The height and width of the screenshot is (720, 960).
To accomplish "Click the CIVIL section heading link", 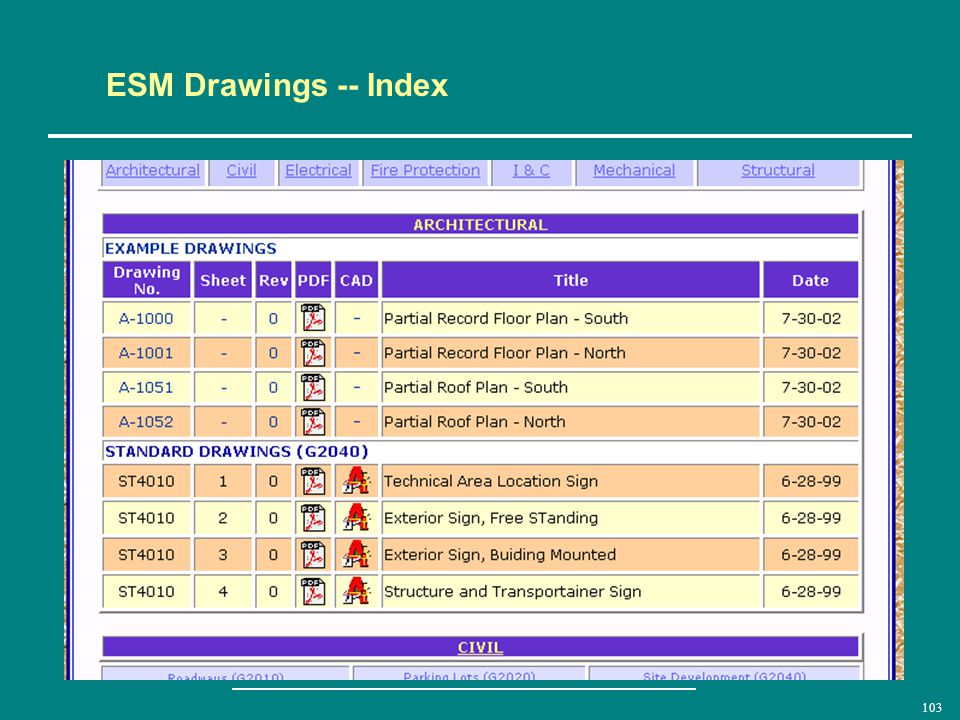I will (480, 647).
